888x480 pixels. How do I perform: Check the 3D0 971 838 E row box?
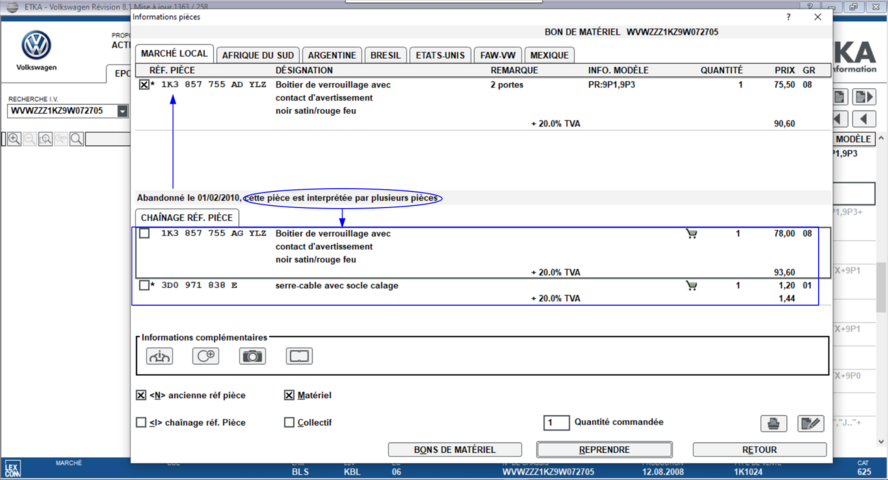point(144,285)
